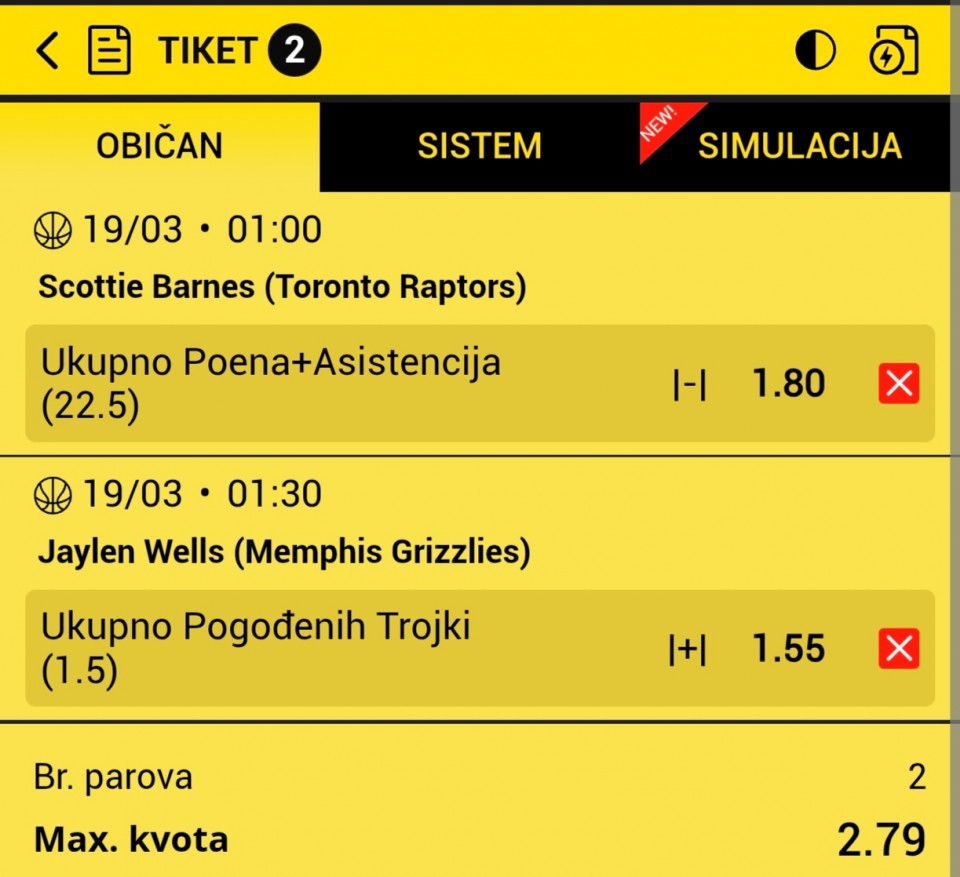The image size is (960, 877).
Task: Tap the Ukupno Poena+Asistencija (22.5) bet row
Action: click(x=270, y=383)
